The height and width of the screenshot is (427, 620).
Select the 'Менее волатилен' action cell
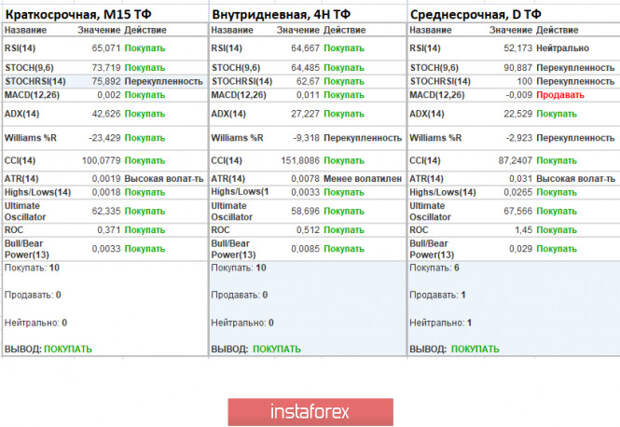pos(363,179)
